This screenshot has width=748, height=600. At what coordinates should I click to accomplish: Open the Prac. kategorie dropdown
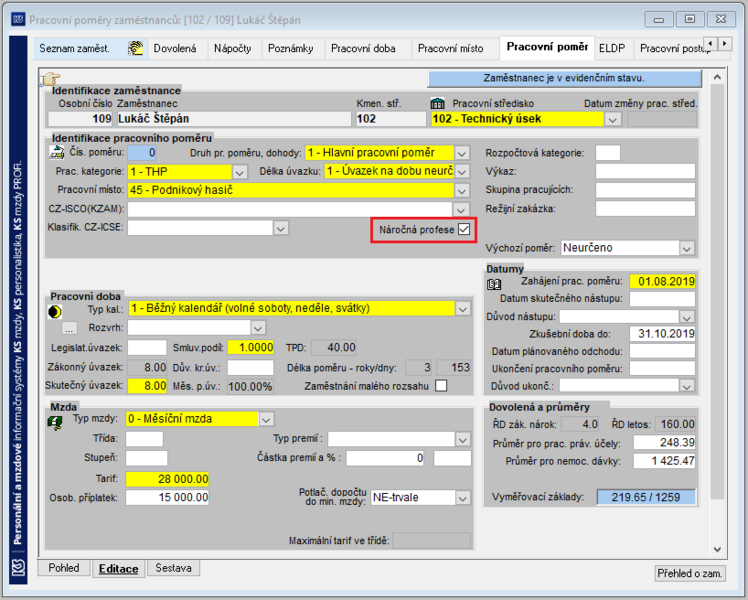tap(239, 172)
